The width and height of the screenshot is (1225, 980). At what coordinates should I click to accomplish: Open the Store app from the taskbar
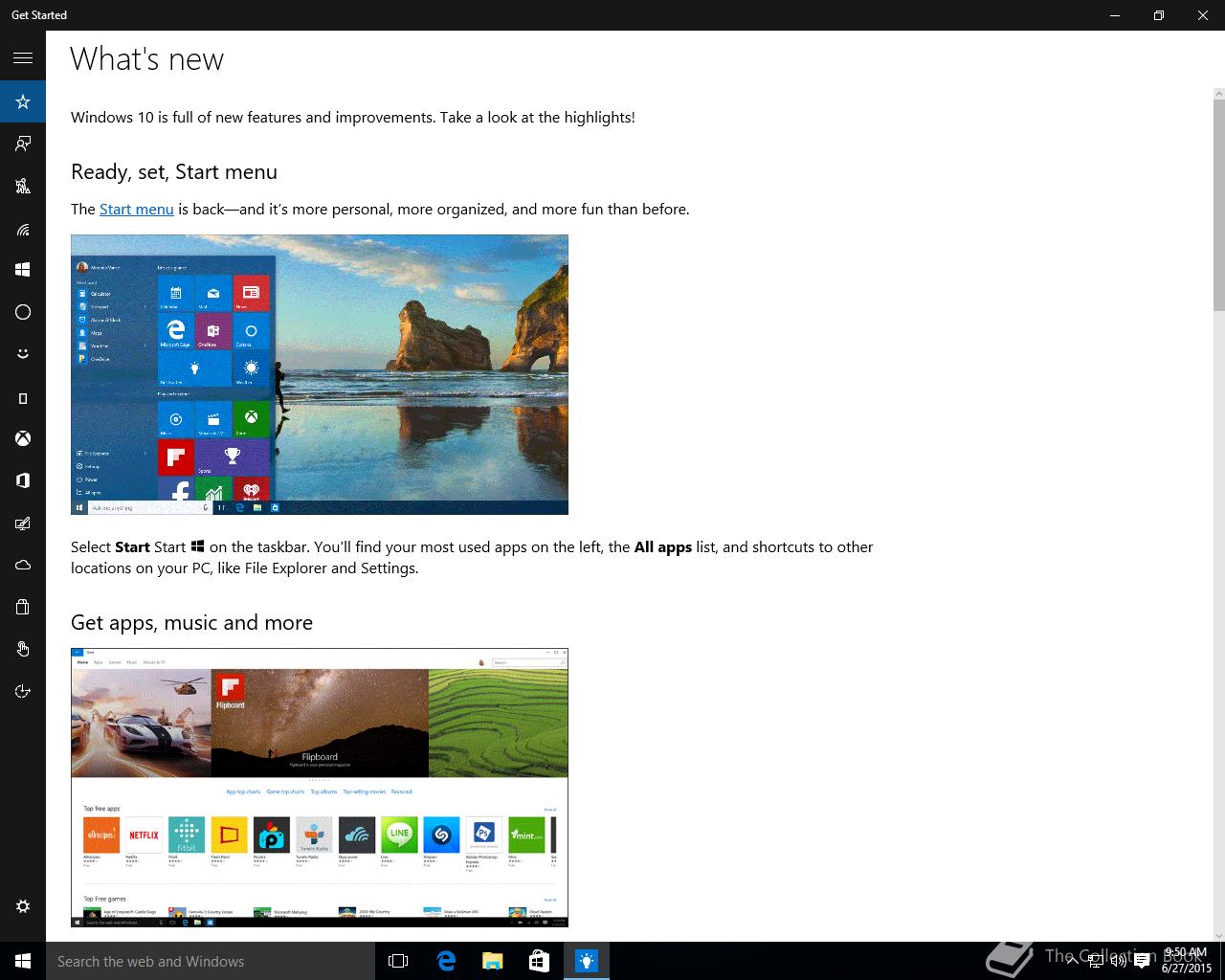coord(539,961)
